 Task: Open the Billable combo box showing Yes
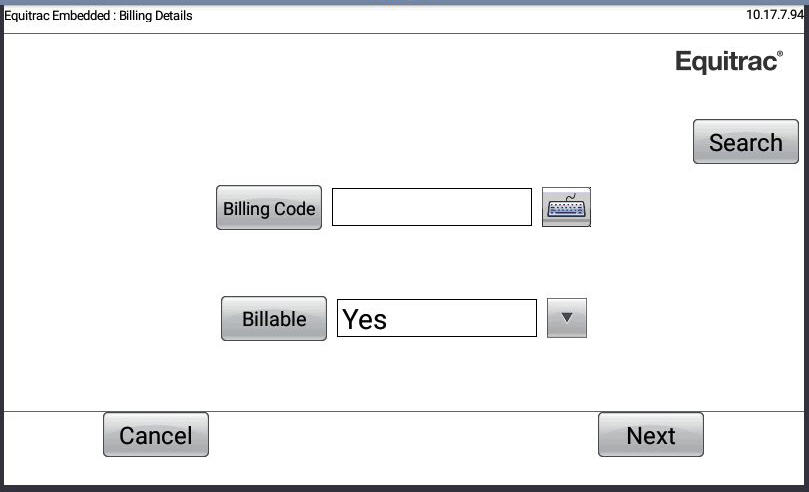pyautogui.click(x=436, y=319)
